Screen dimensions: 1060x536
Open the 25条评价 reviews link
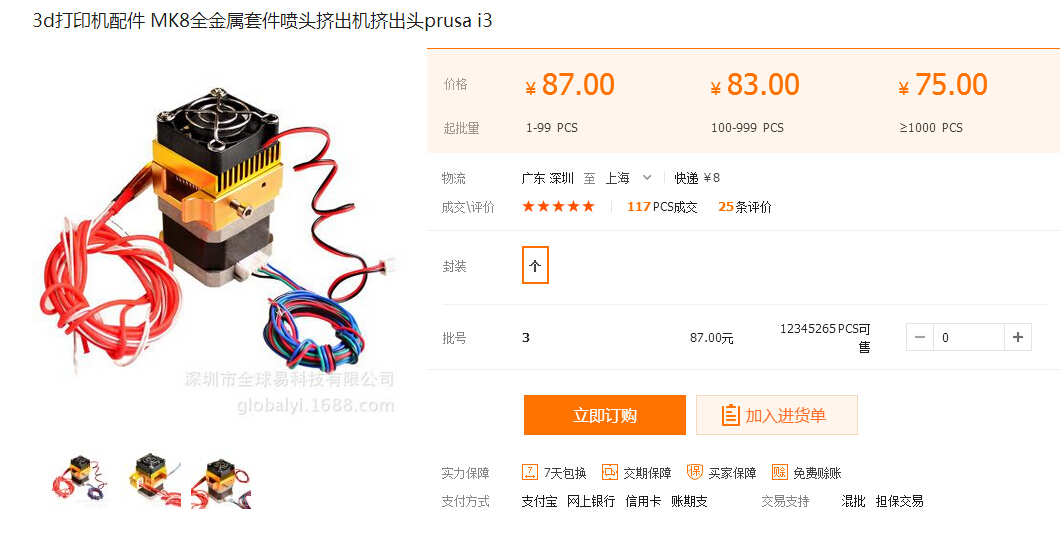744,207
